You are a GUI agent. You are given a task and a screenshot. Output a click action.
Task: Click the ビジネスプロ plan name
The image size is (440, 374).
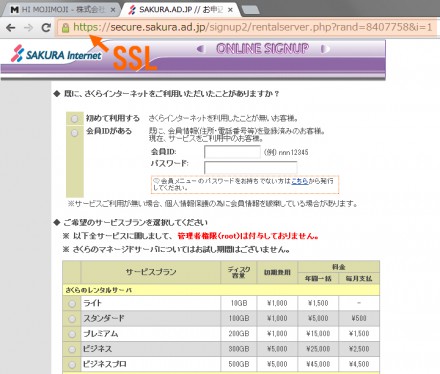click(x=105, y=364)
